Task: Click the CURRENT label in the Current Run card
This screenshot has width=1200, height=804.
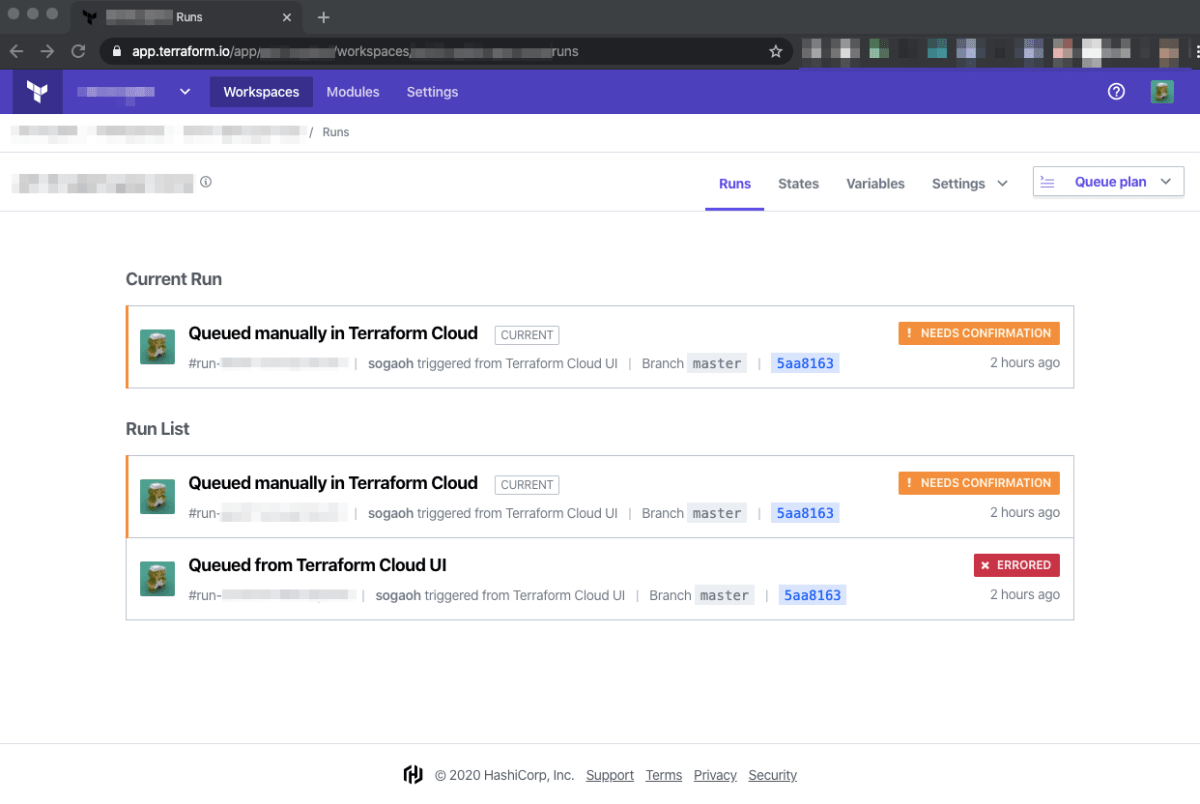Action: pos(527,335)
